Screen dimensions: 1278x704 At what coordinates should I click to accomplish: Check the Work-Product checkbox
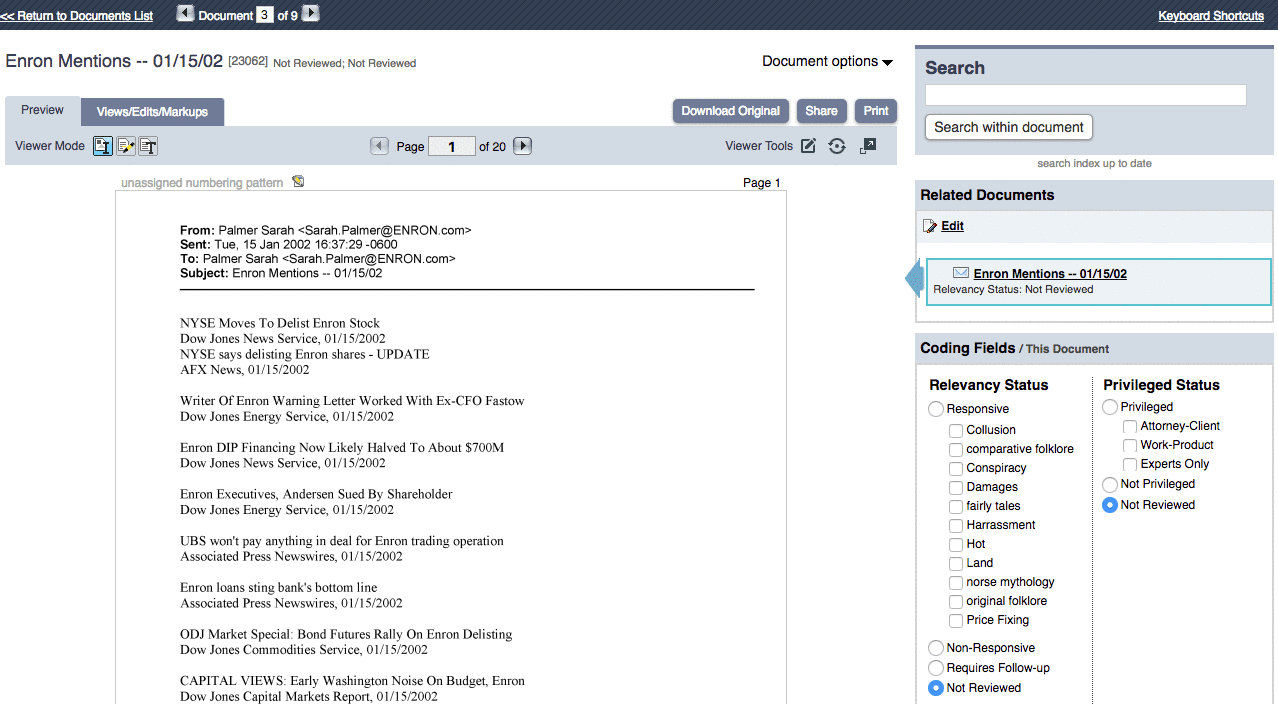tap(1130, 445)
